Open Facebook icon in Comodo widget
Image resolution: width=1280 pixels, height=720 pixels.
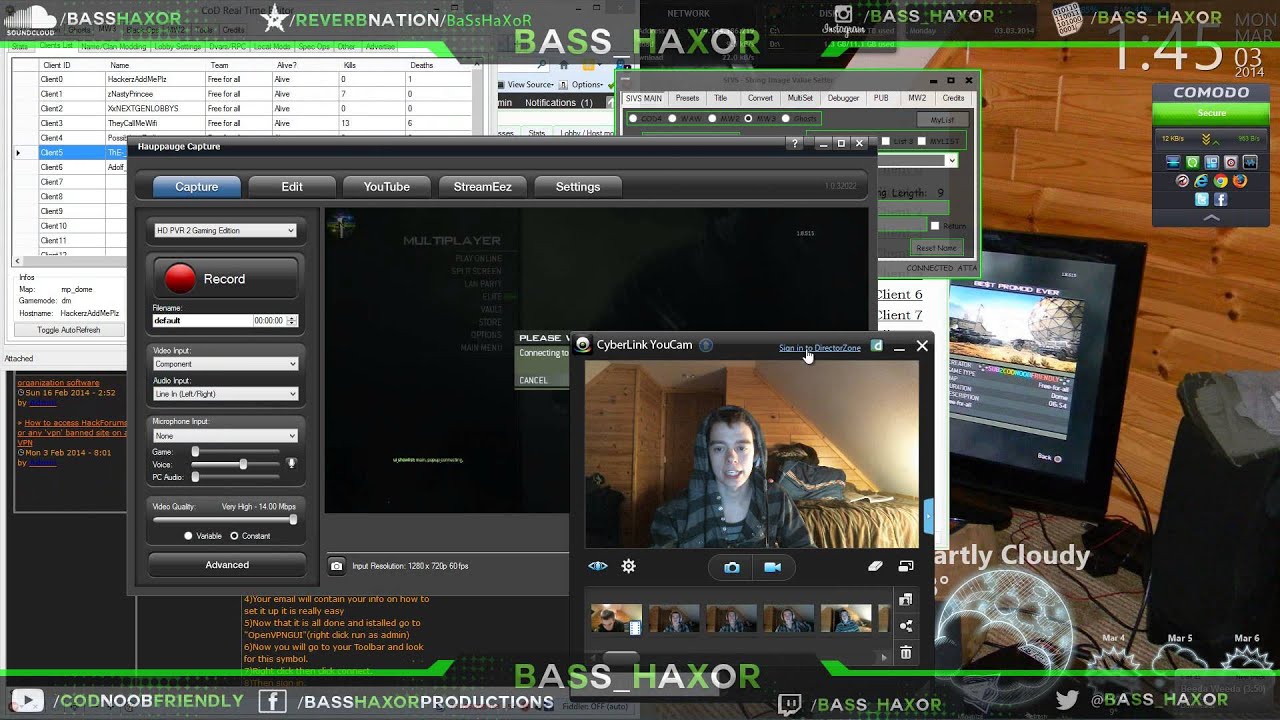(x=1221, y=200)
